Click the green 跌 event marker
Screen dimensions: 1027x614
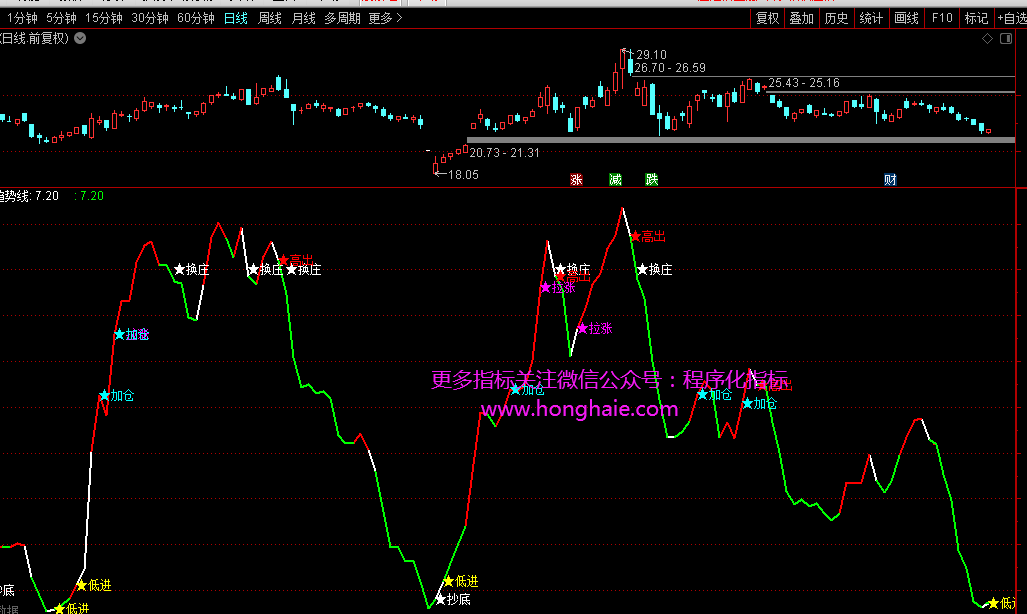click(x=652, y=180)
